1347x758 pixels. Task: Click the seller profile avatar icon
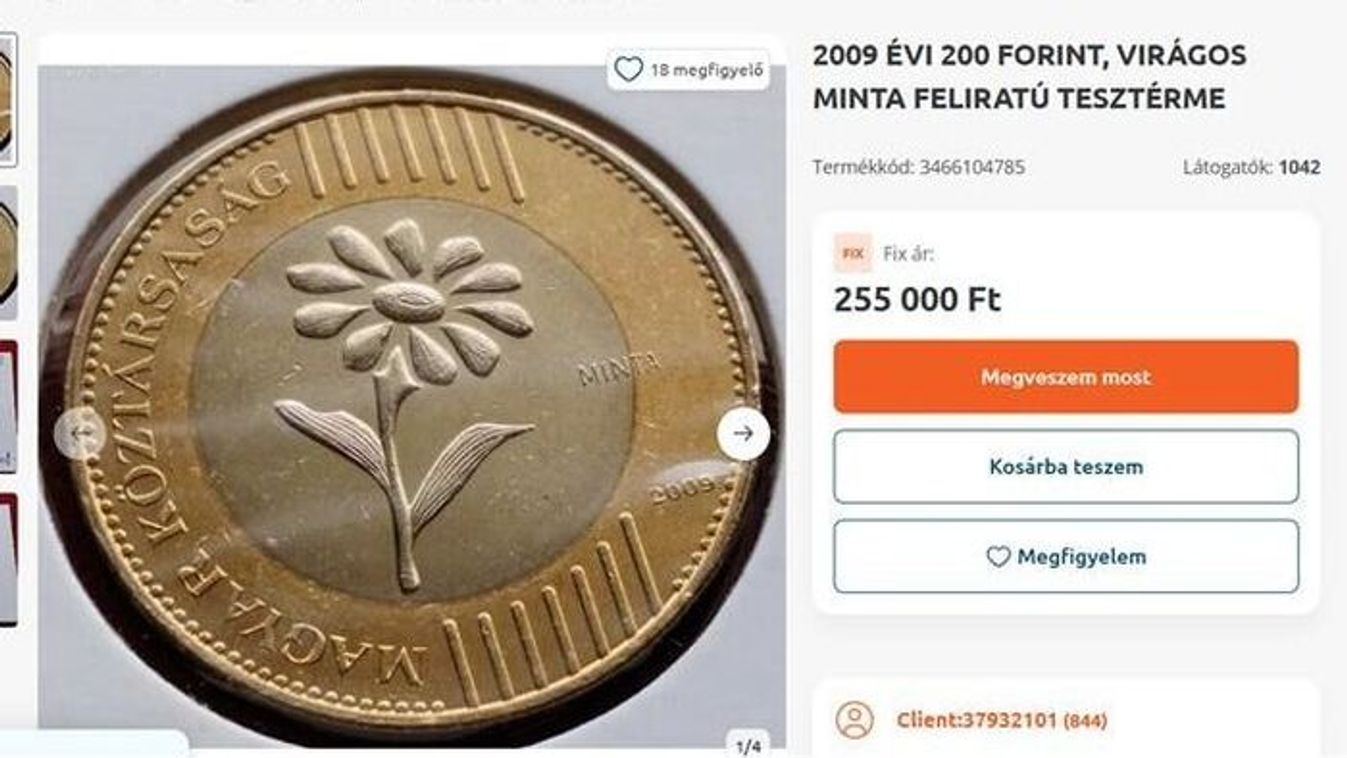tap(854, 720)
